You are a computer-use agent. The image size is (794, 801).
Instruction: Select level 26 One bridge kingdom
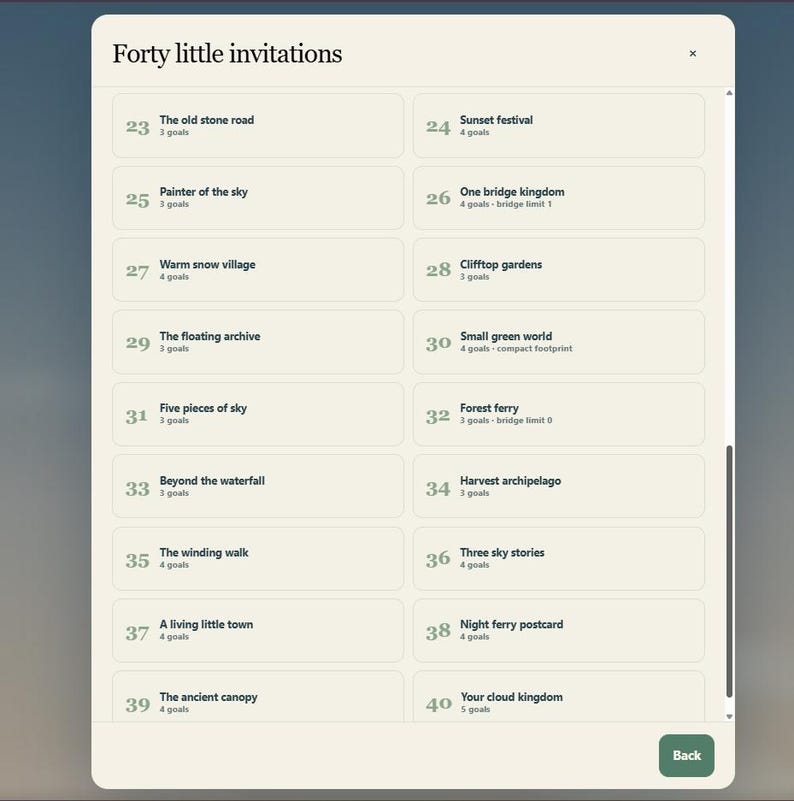pyautogui.click(x=558, y=198)
